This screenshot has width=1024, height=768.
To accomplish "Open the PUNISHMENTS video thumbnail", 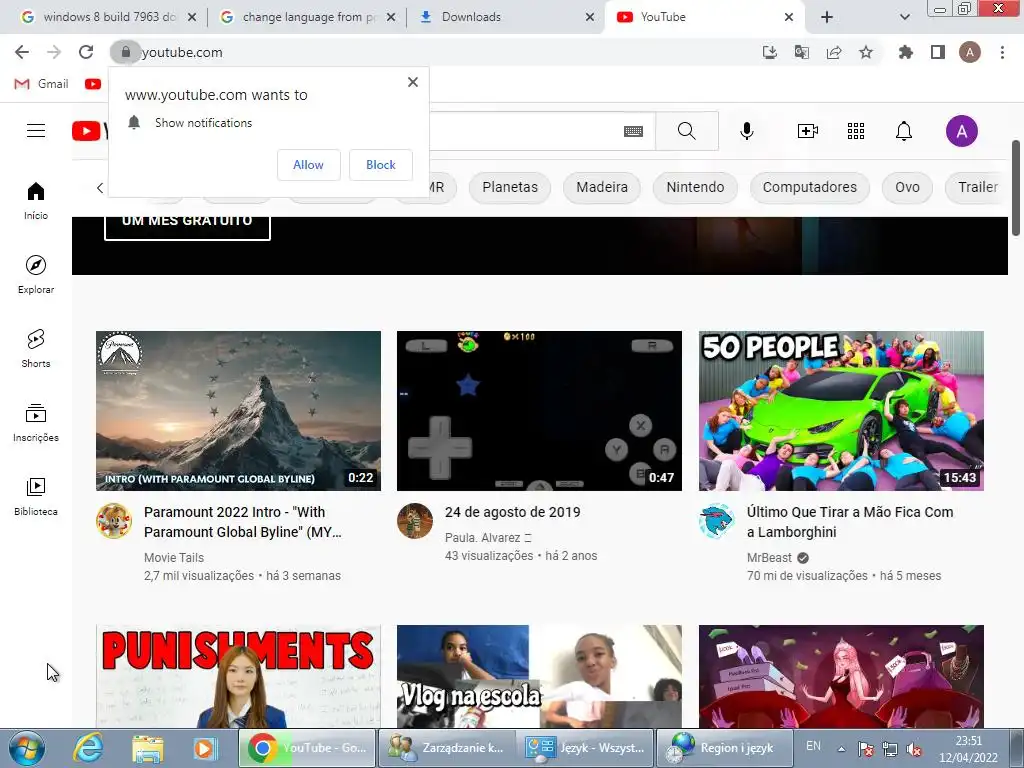I will pyautogui.click(x=238, y=676).
